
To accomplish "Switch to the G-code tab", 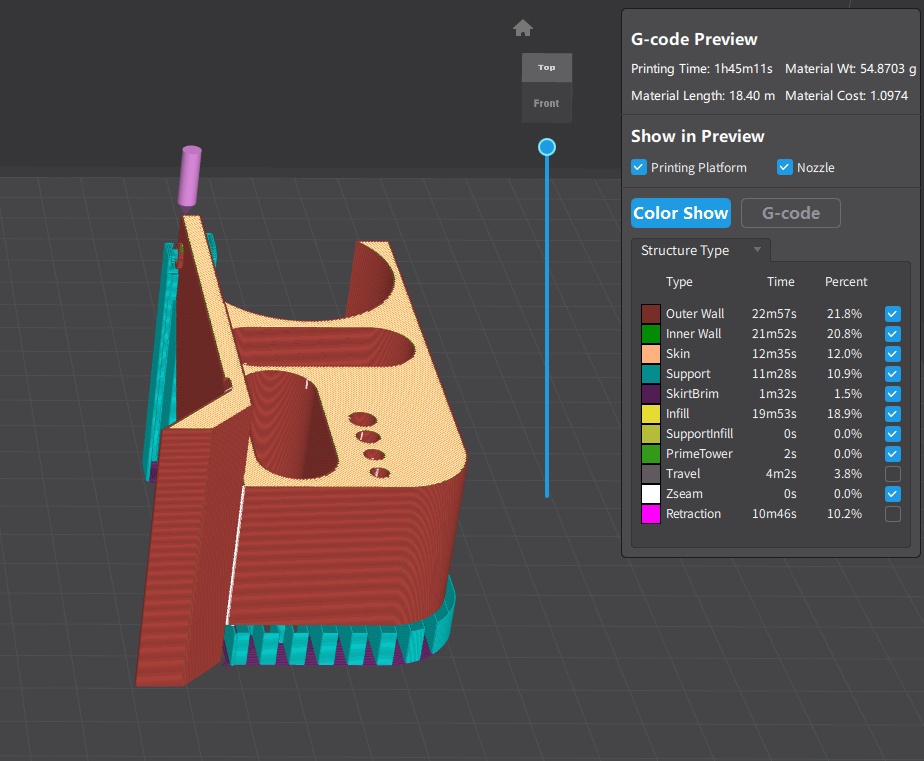I will pyautogui.click(x=790, y=213).
